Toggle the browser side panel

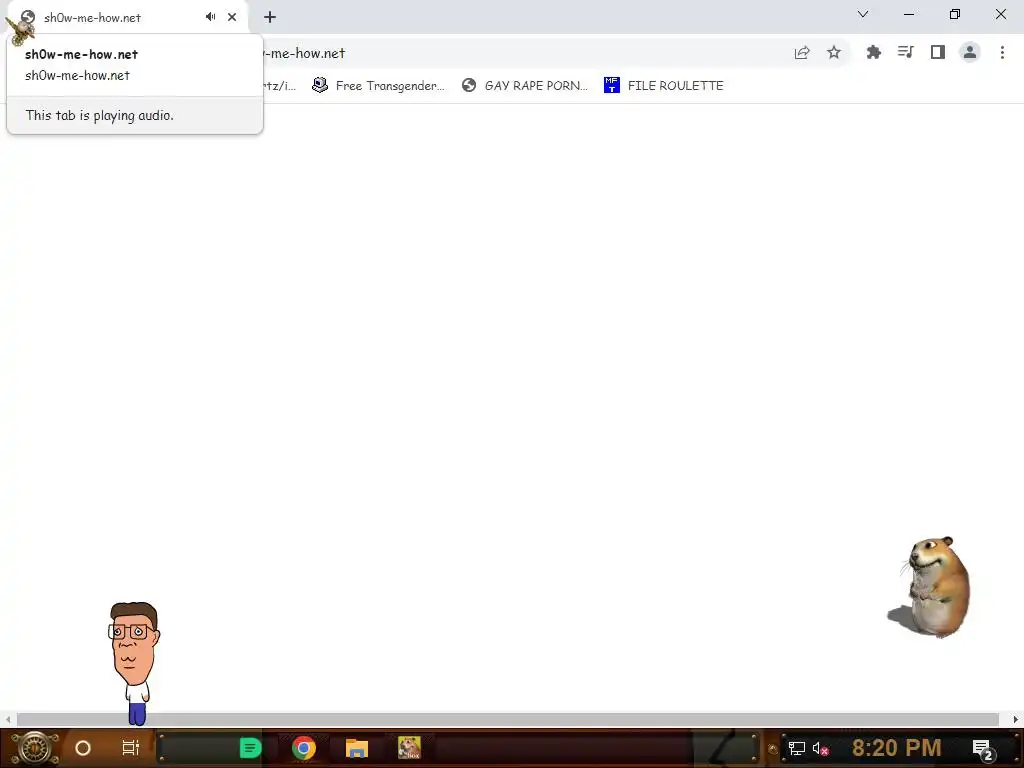(938, 52)
